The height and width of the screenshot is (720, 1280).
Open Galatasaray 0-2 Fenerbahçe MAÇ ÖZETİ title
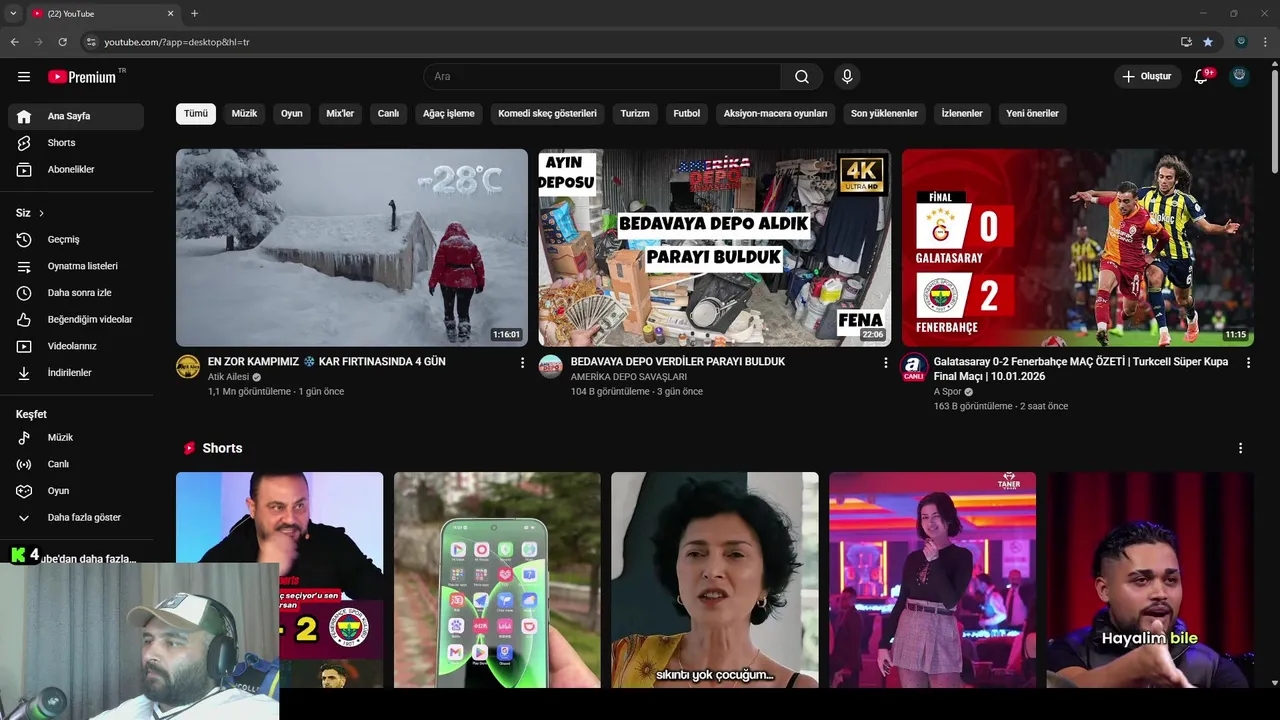pyautogui.click(x=1081, y=369)
